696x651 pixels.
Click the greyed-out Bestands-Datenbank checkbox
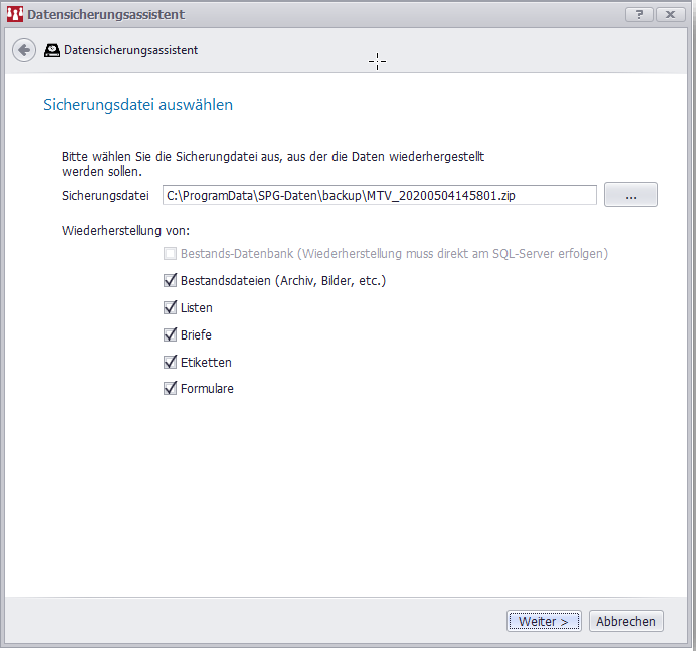point(170,254)
